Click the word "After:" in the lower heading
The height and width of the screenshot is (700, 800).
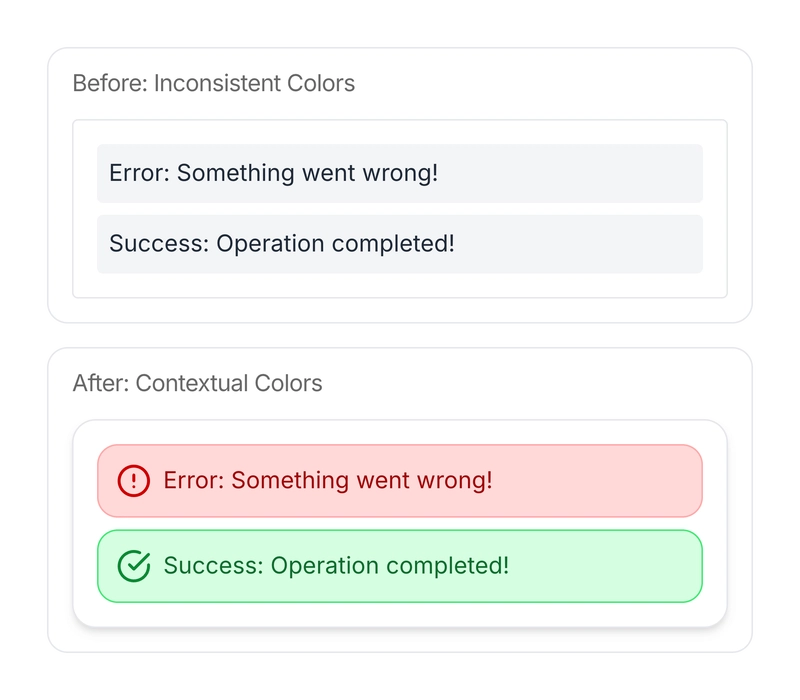(101, 383)
